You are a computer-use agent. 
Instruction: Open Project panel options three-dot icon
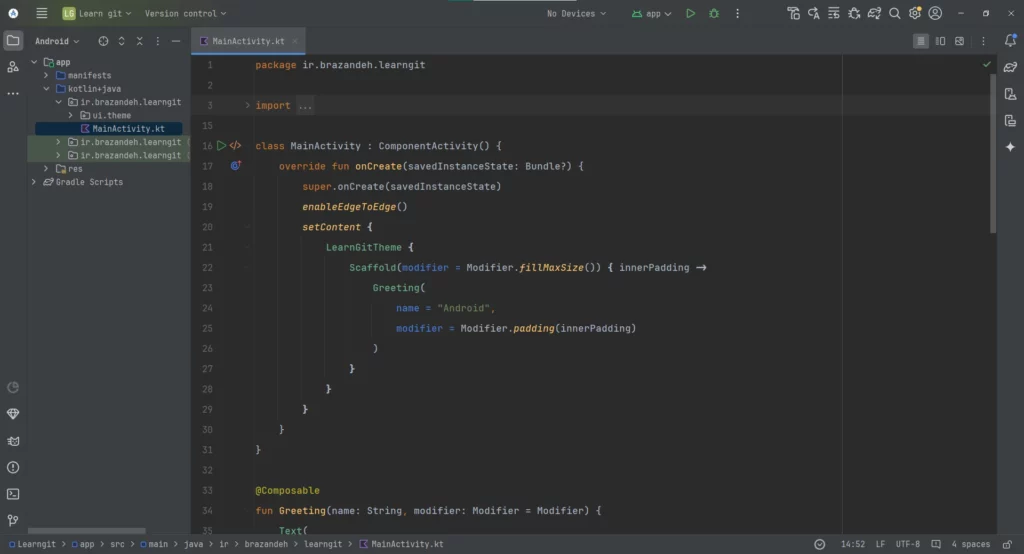pos(157,41)
